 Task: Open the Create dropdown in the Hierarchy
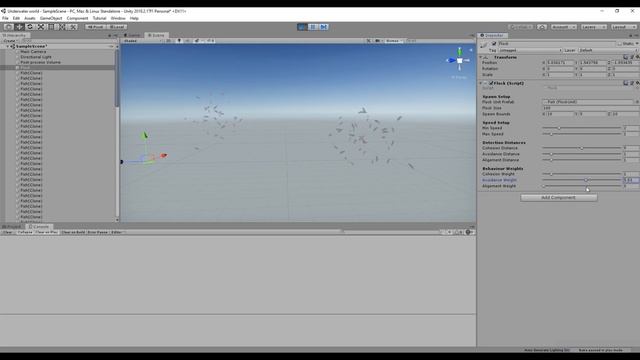coord(10,41)
